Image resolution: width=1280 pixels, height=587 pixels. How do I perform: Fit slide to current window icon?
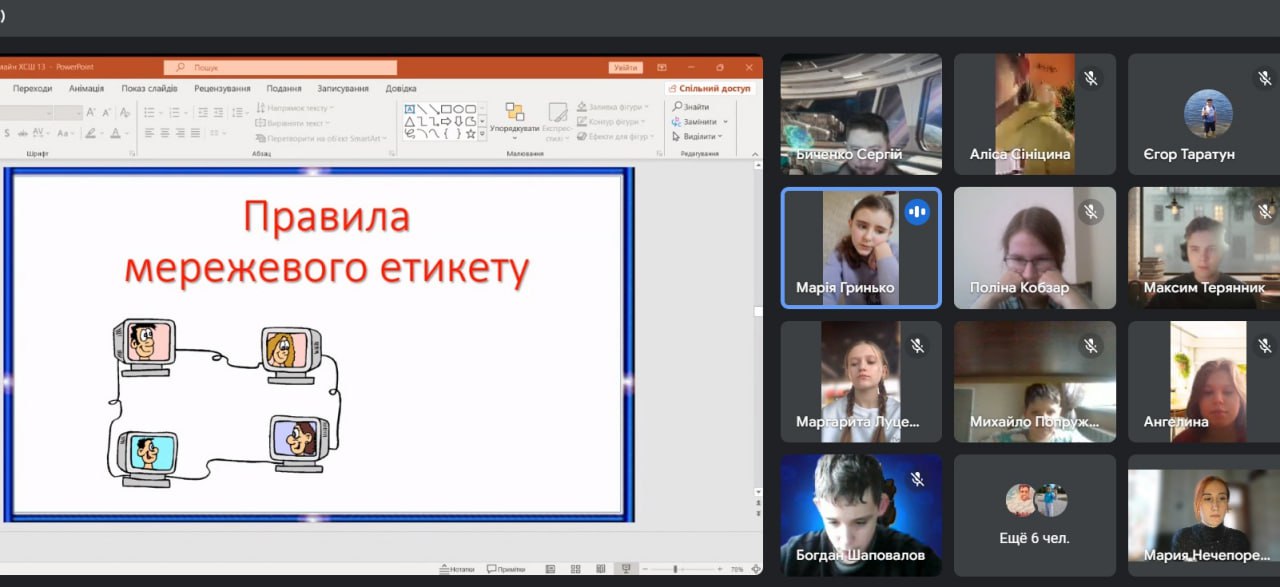click(756, 569)
